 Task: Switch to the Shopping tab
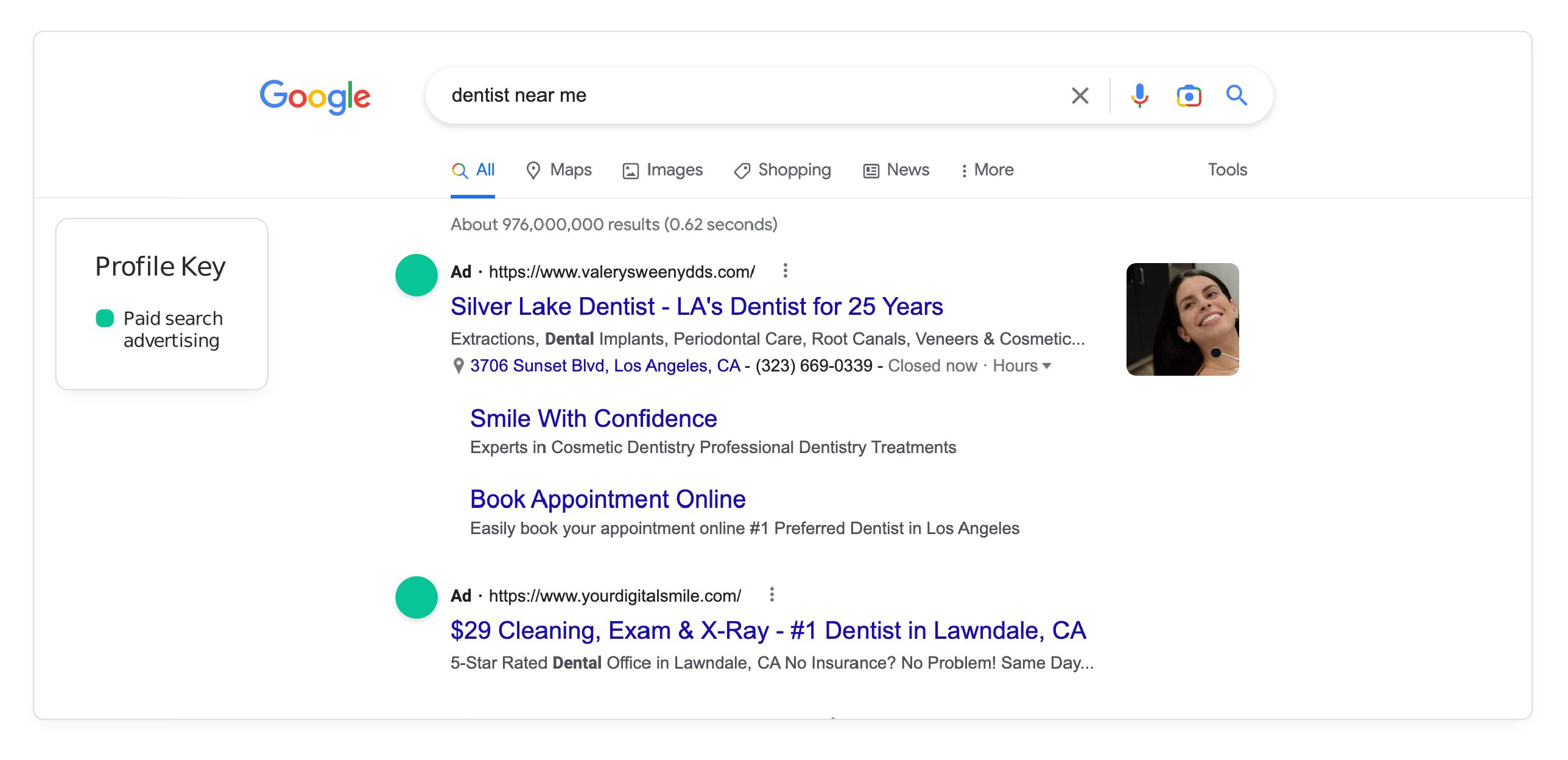point(782,170)
